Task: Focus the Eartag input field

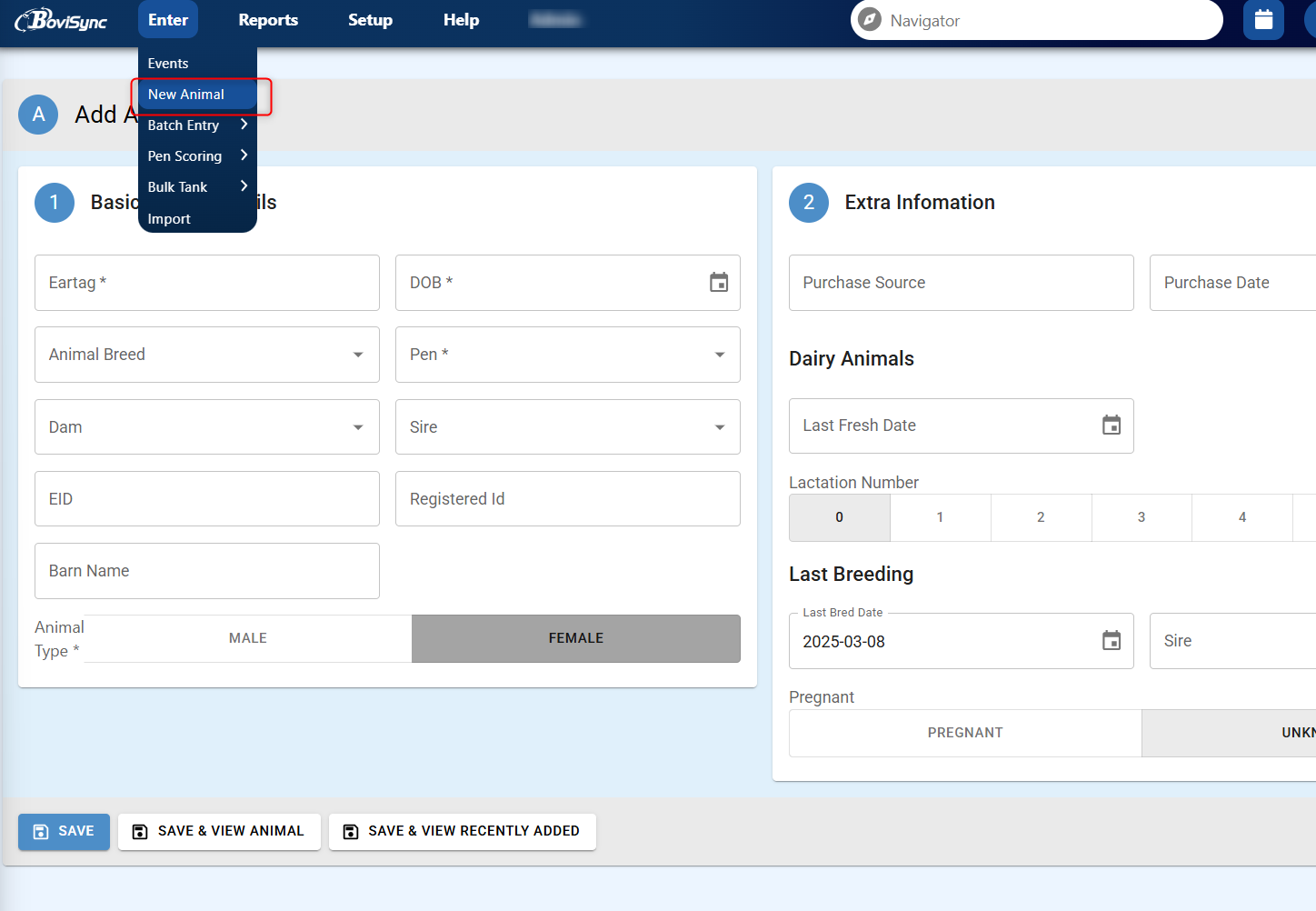Action: click(207, 283)
